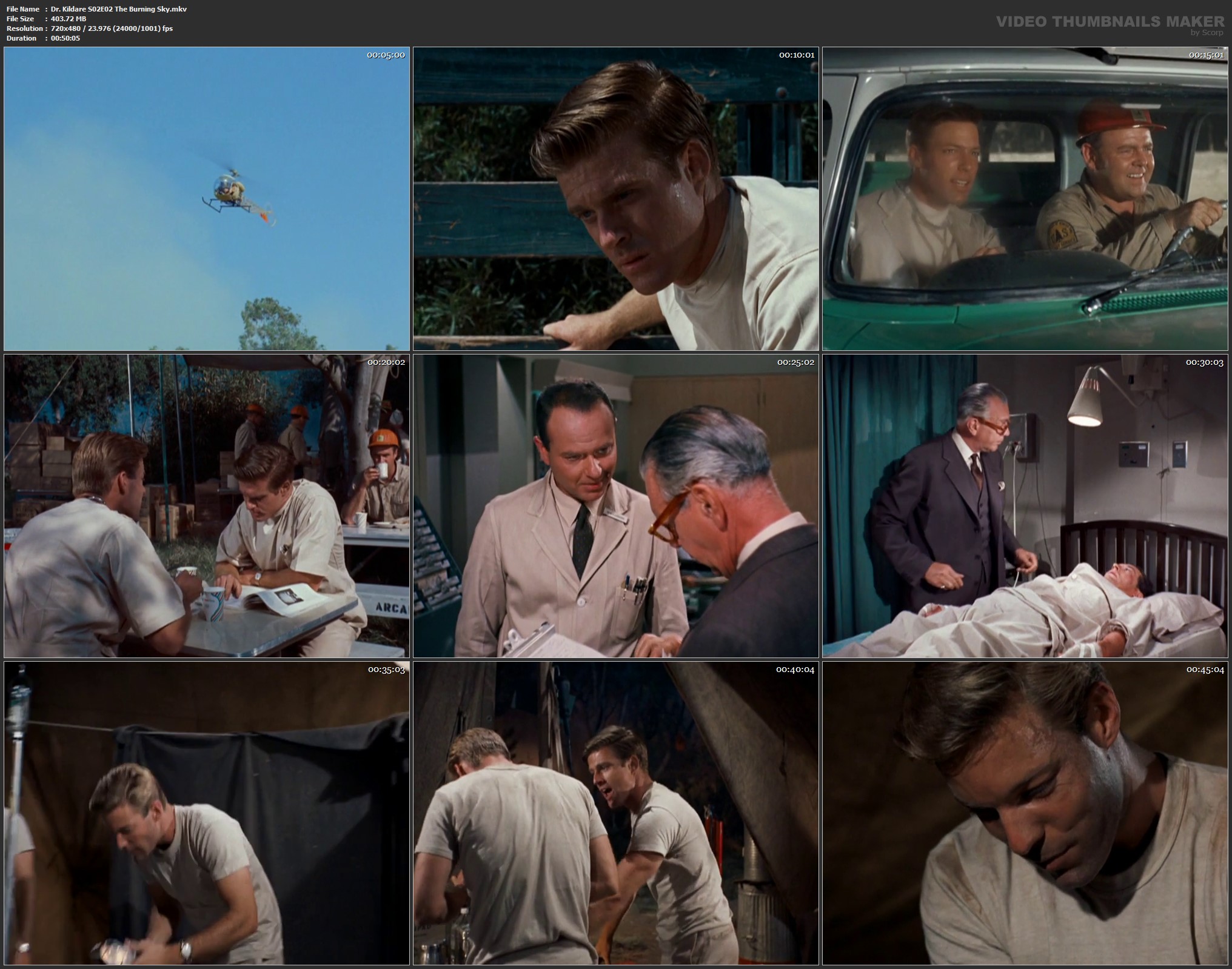This screenshot has width=1232, height=969.
Task: Click the 00:25:02 timestamp label
Action: tap(796, 362)
